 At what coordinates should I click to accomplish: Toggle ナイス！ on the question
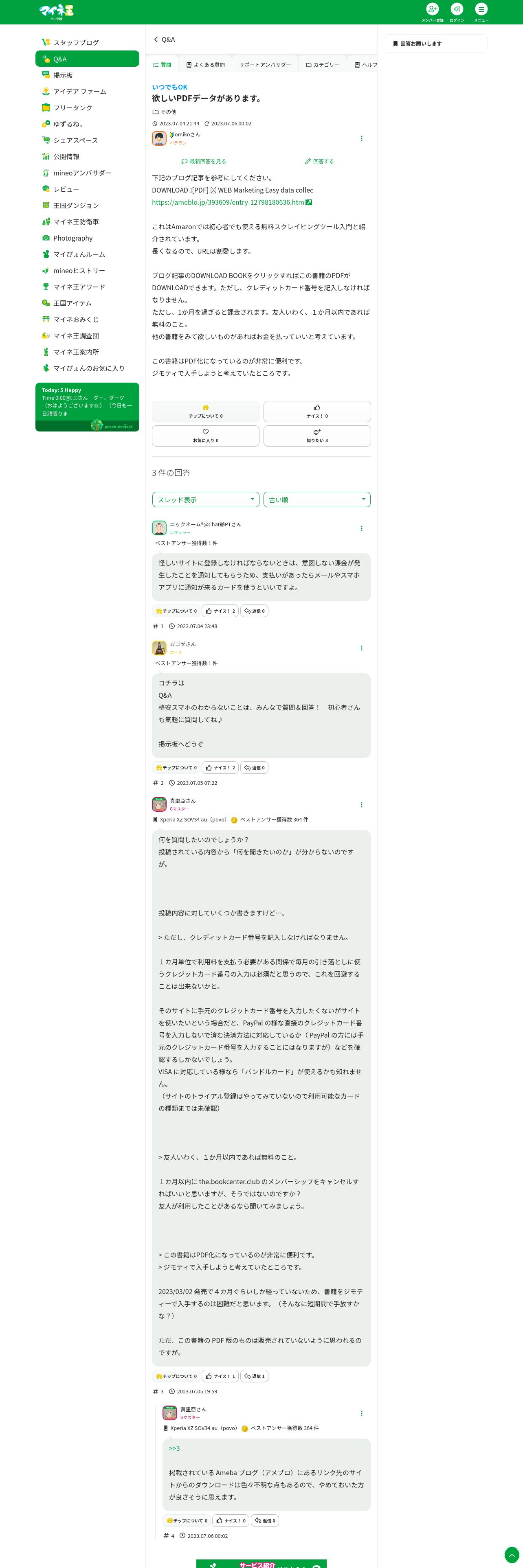(317, 412)
